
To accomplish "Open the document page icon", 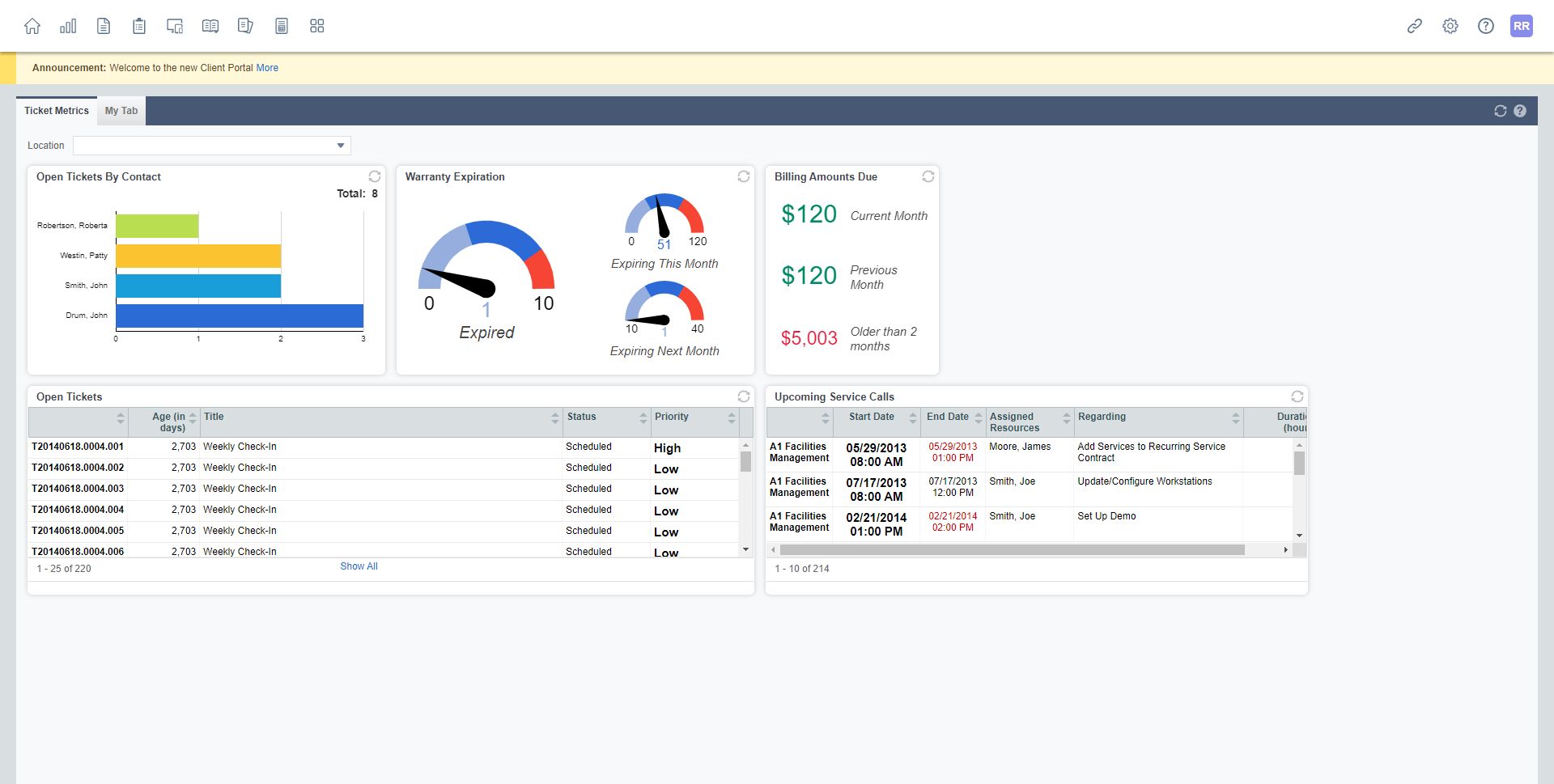I will [104, 26].
